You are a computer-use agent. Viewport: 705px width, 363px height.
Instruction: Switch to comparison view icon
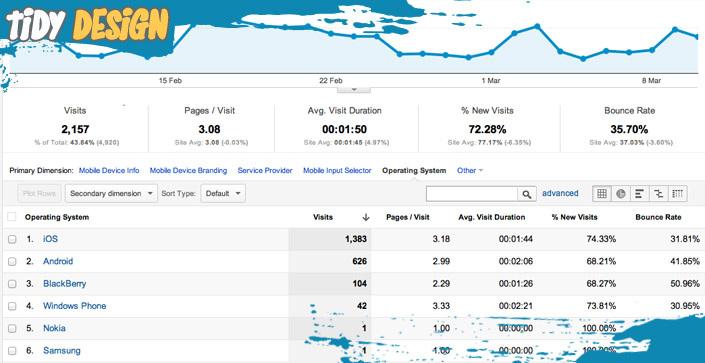[x=658, y=194]
